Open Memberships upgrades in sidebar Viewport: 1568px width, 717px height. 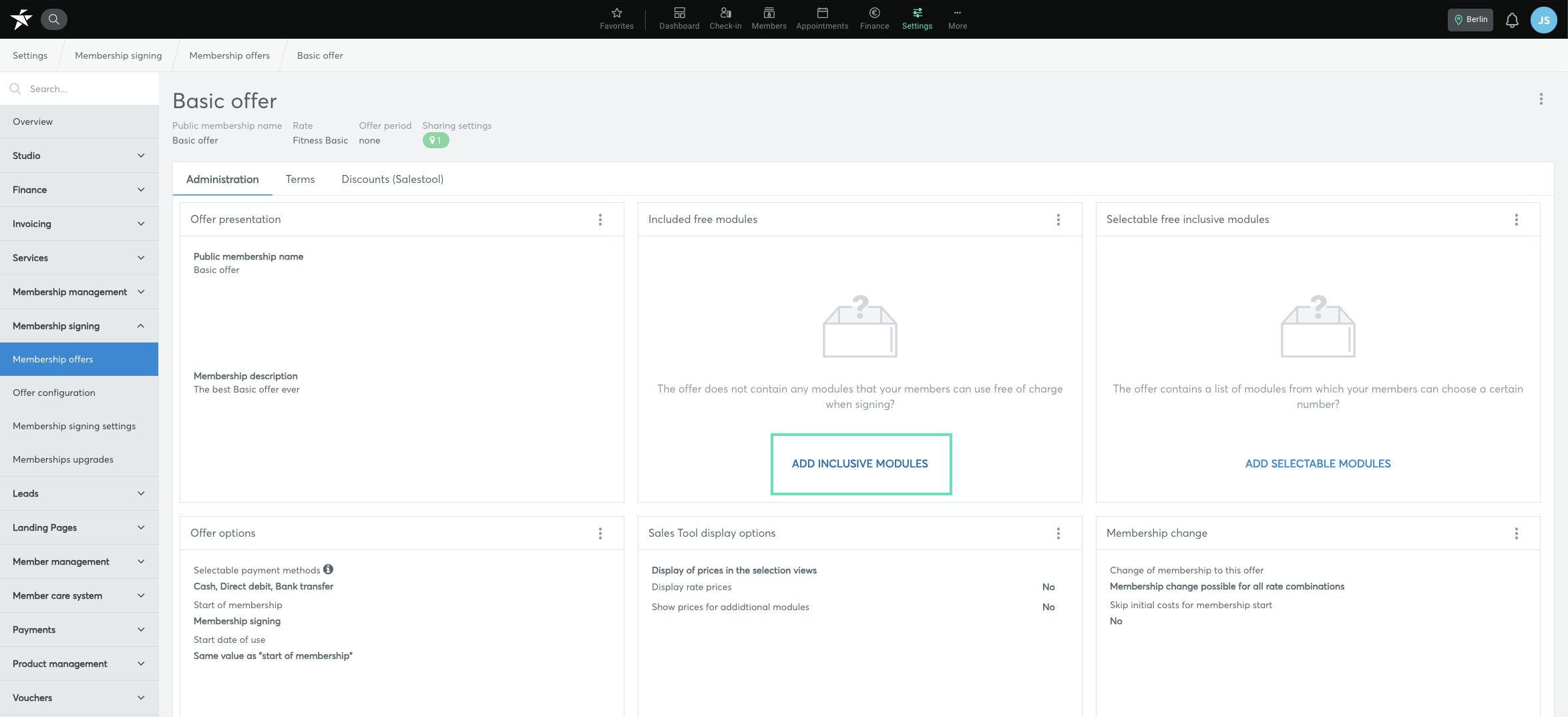(x=79, y=459)
